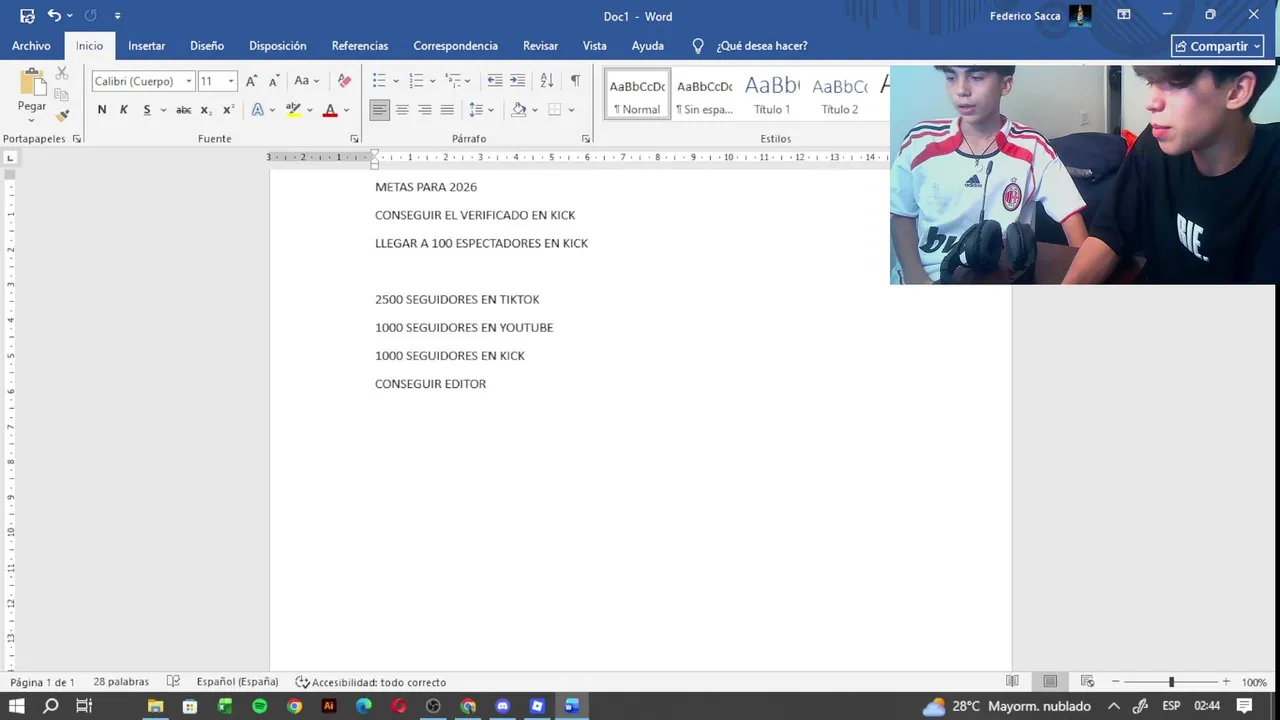The width and height of the screenshot is (1280, 720).
Task: Save the document with the floppy icon
Action: coord(27,16)
